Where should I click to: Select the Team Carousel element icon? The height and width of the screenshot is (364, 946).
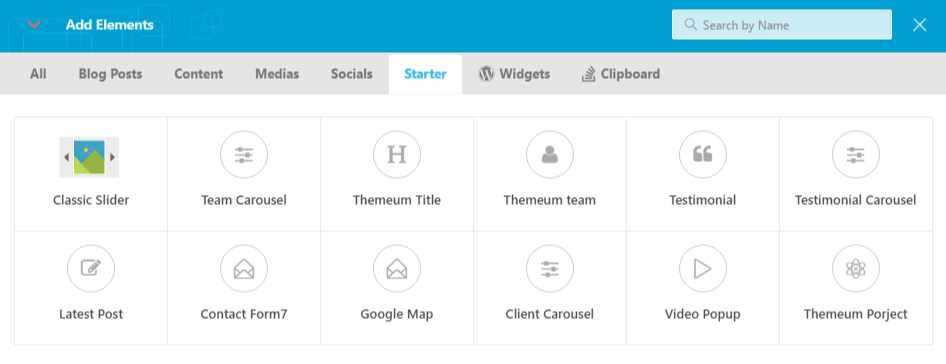click(x=244, y=155)
